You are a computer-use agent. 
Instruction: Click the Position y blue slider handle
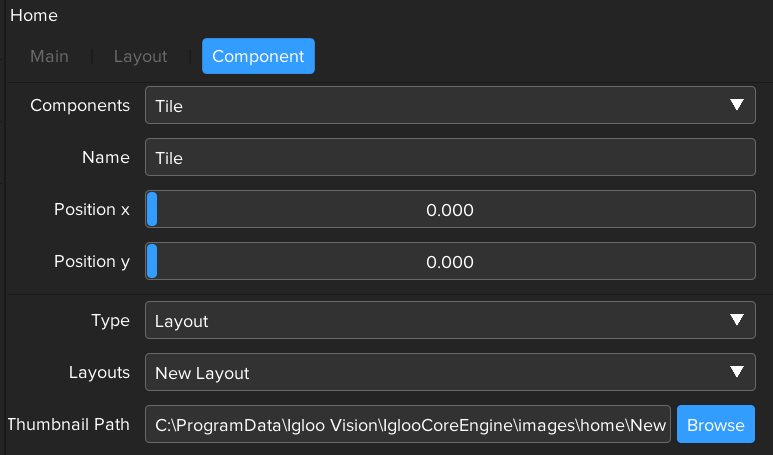[x=152, y=262]
